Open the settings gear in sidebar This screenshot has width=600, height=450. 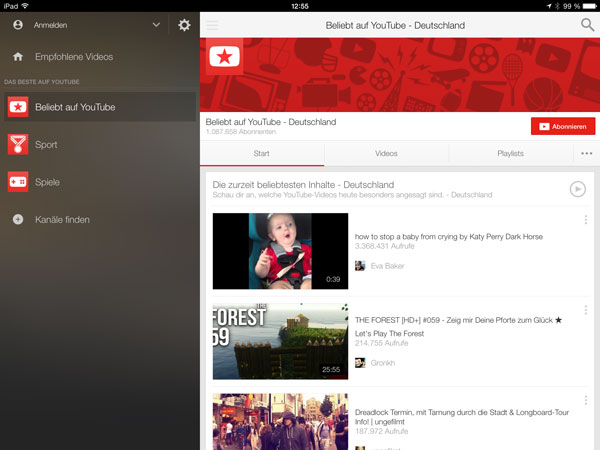pyautogui.click(x=184, y=25)
